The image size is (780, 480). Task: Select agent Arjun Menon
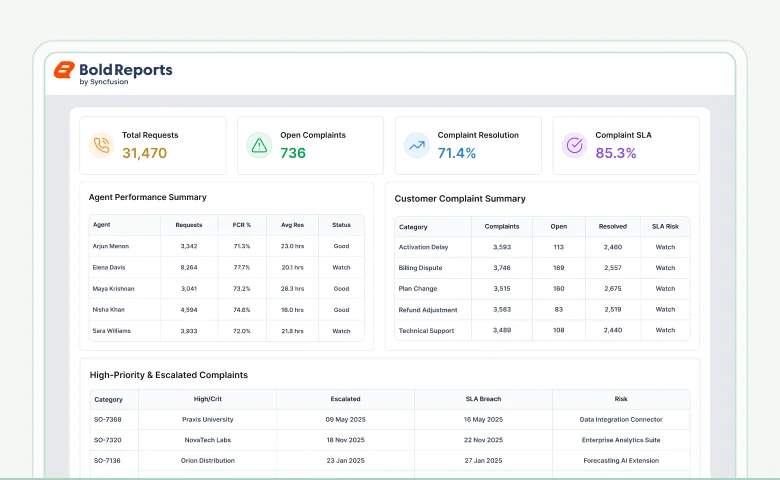(110, 246)
